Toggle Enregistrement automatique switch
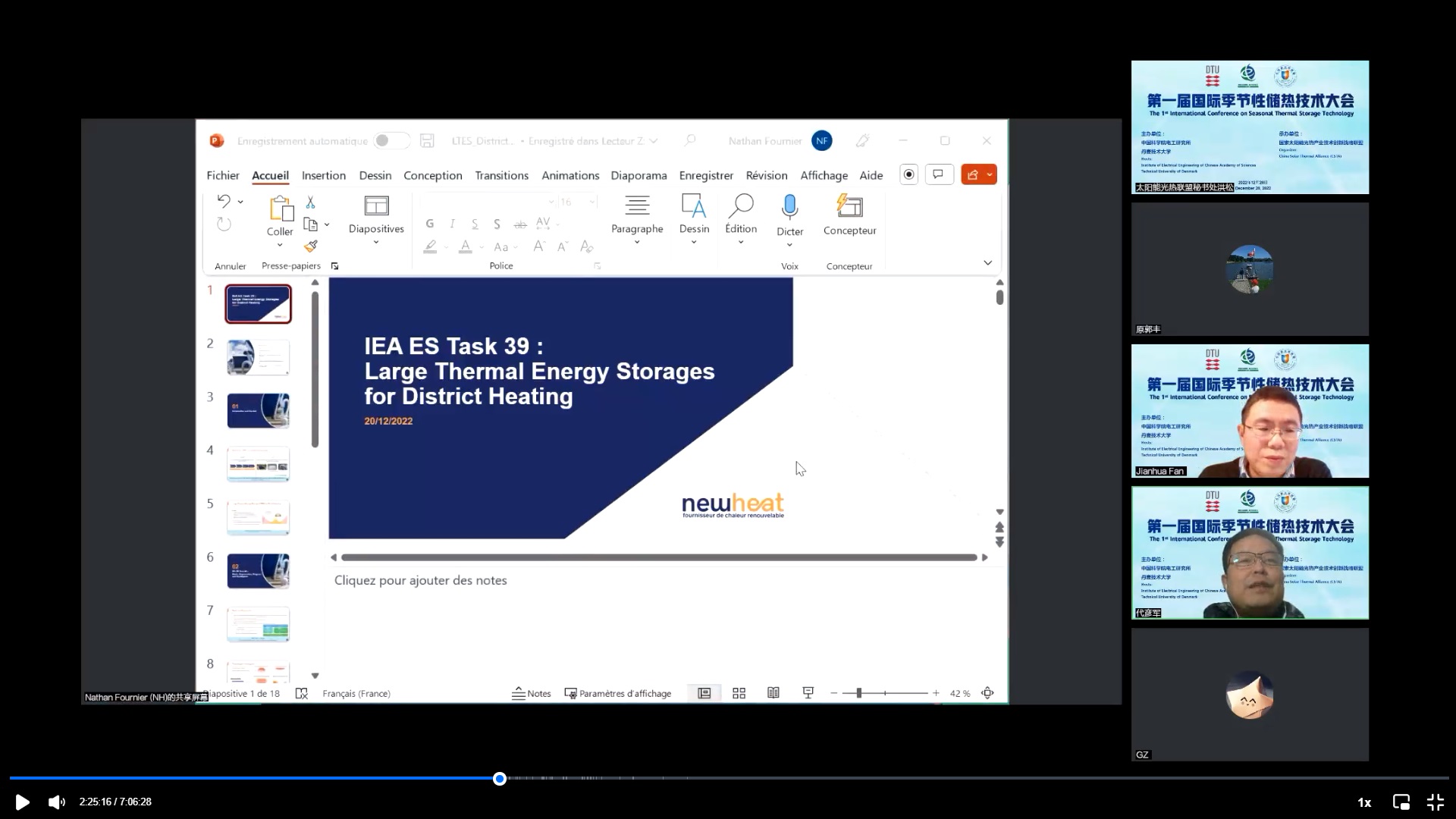1456x819 pixels. pos(391,141)
